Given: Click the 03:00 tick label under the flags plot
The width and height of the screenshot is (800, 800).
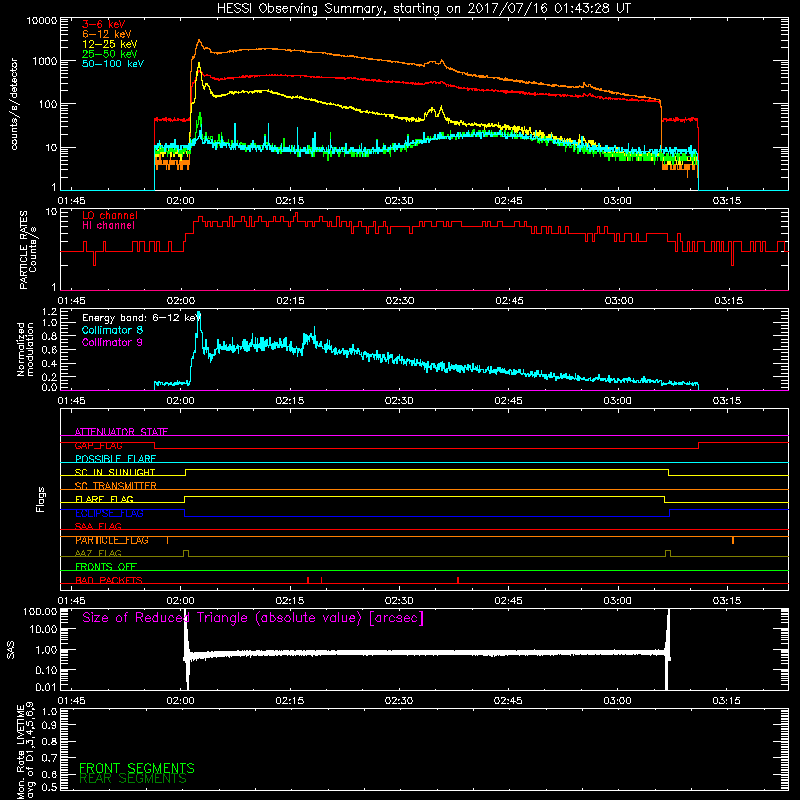Looking at the screenshot, I should (x=617, y=601).
